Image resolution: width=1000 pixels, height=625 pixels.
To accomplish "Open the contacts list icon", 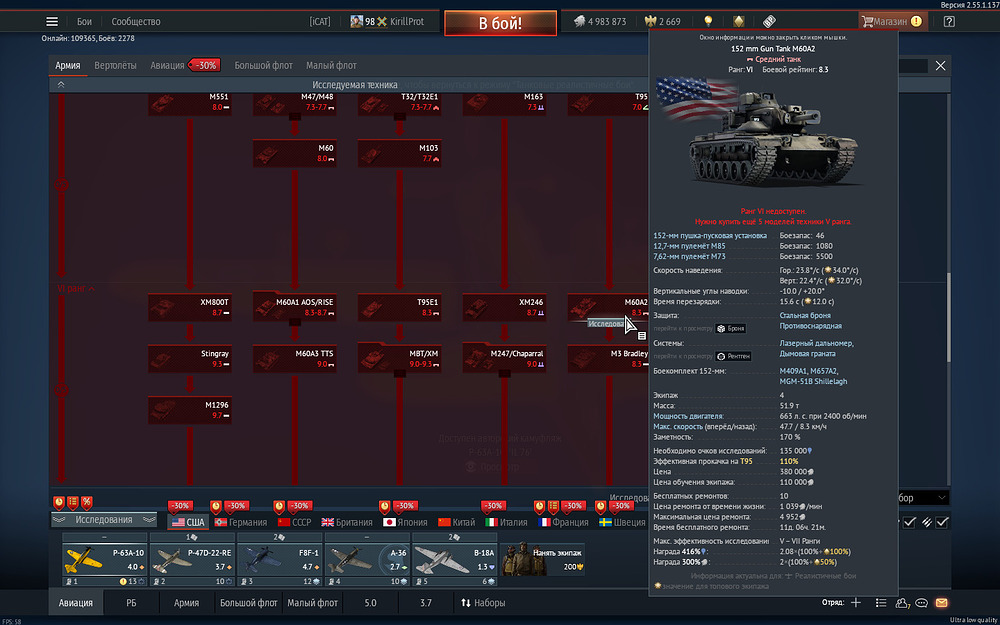I will [x=881, y=603].
